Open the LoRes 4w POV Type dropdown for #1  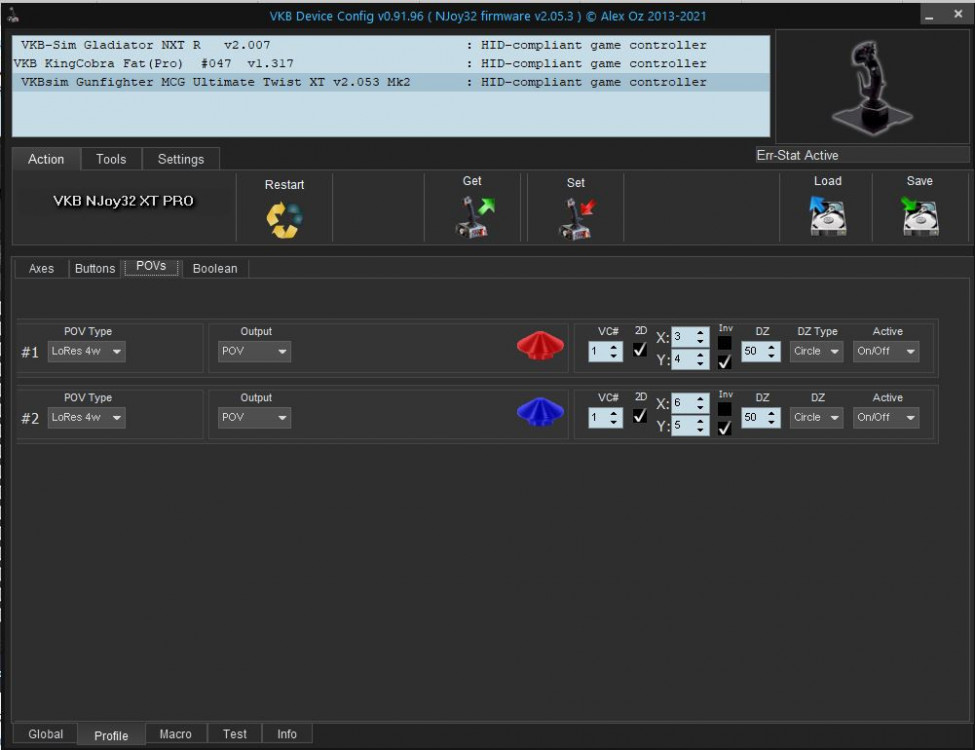(x=86, y=351)
